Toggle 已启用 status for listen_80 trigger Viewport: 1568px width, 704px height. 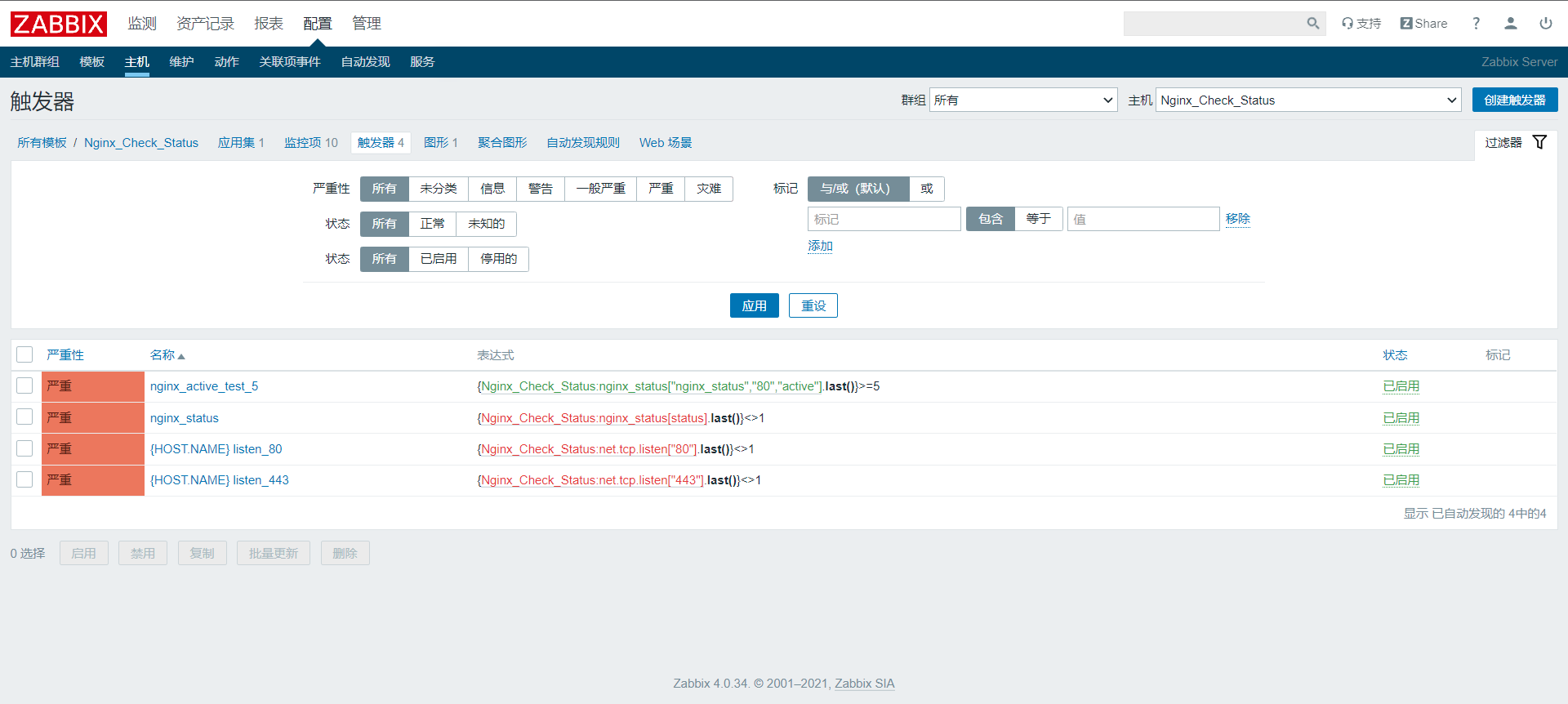1401,449
